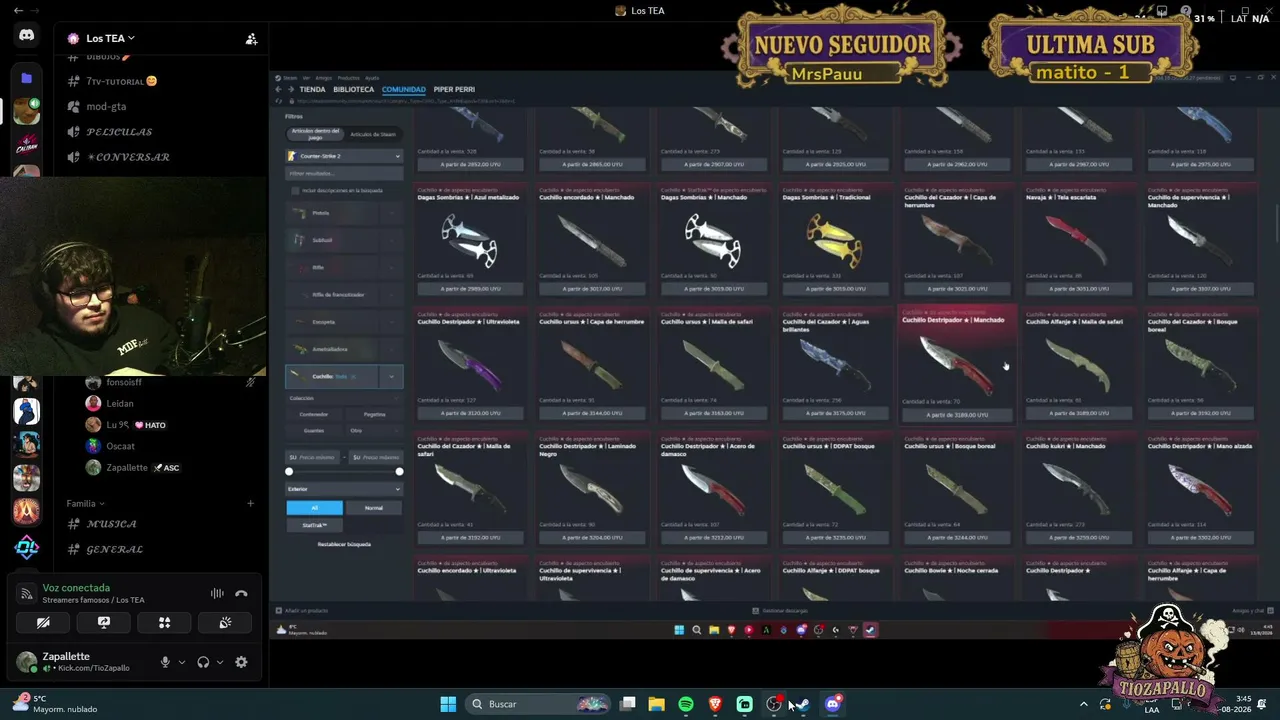Collapse the Familia channel category
The width and height of the screenshot is (1280, 720).
pyautogui.click(x=85, y=503)
